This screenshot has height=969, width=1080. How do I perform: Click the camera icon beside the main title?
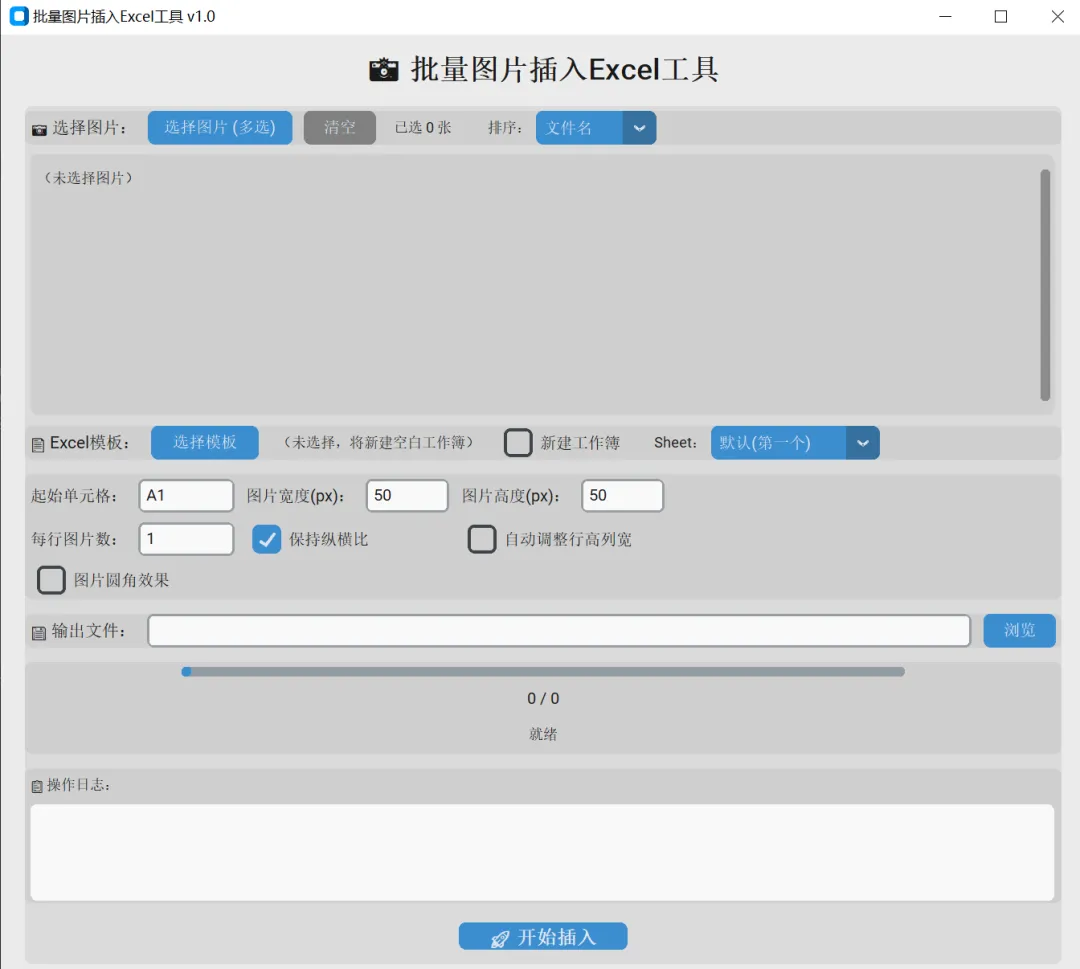point(384,70)
